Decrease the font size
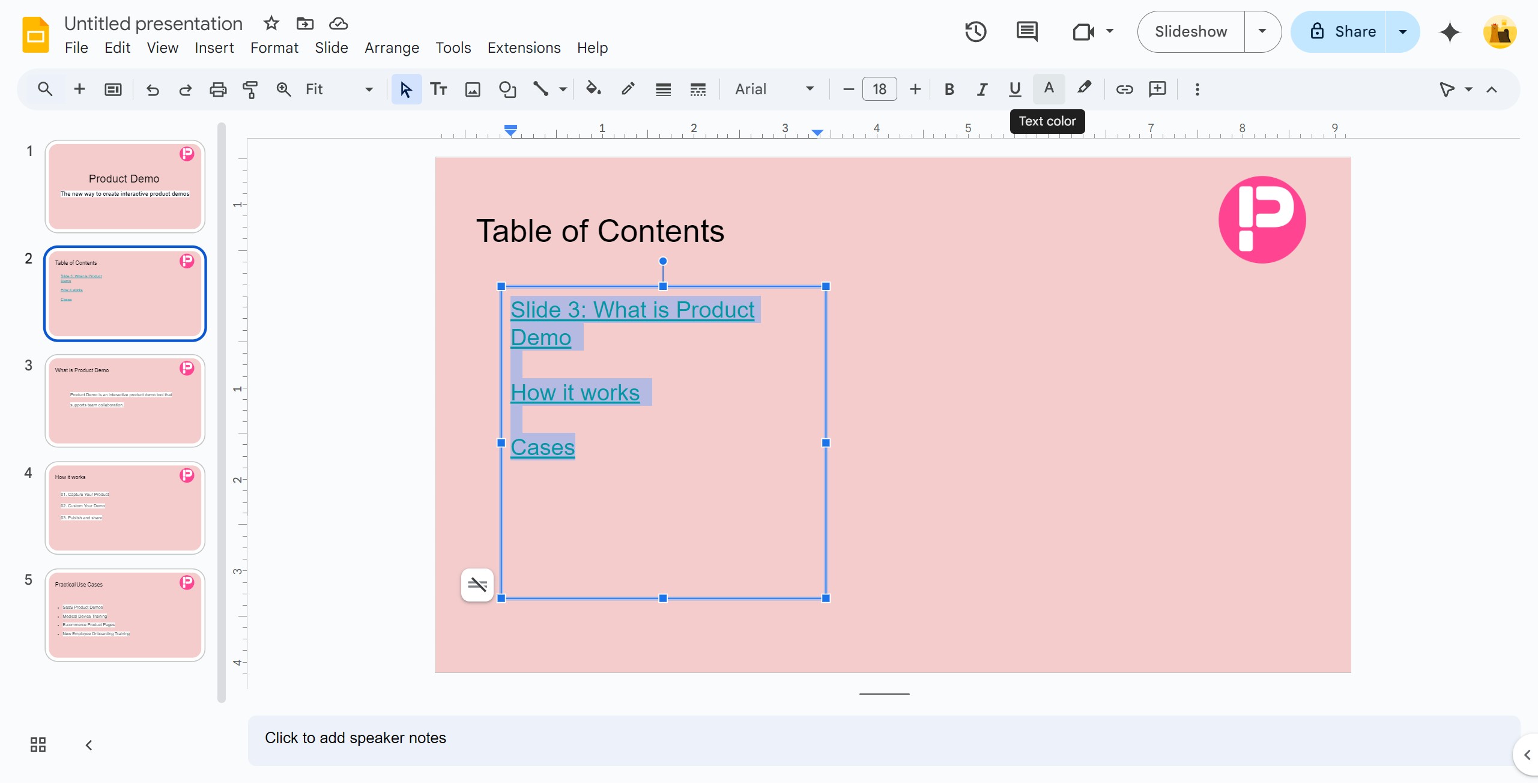Screen dimensions: 1538x784 (x=848, y=89)
